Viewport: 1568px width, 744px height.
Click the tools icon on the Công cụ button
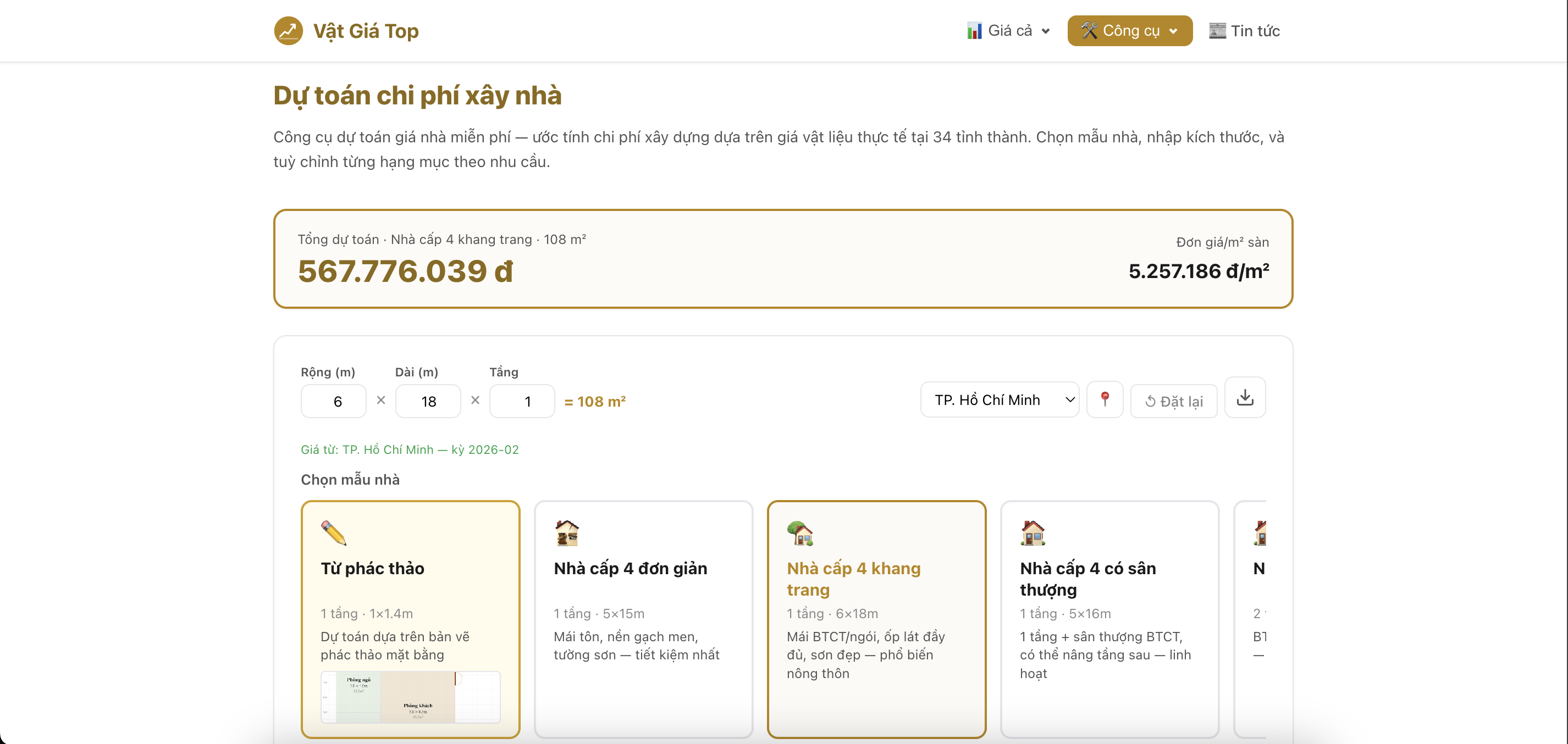pos(1089,30)
